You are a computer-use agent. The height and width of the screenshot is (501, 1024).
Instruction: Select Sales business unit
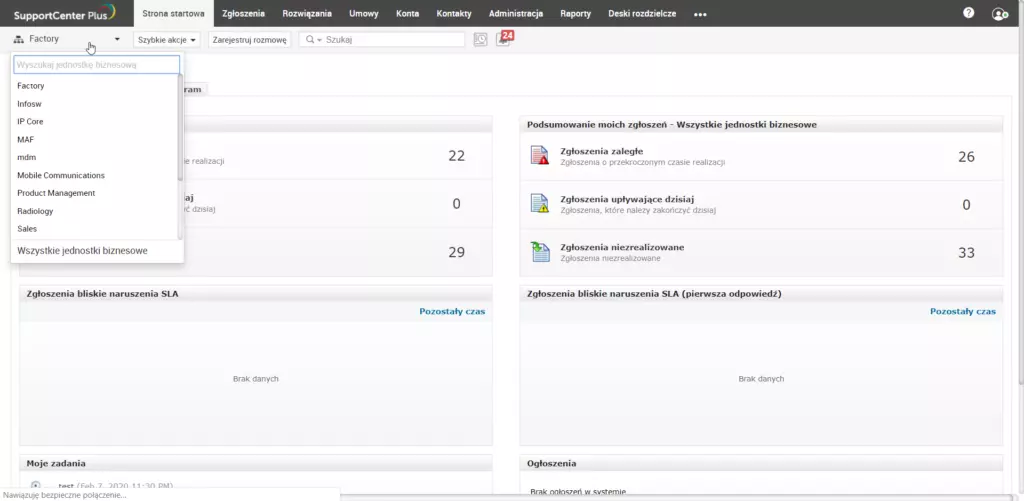pos(94,229)
